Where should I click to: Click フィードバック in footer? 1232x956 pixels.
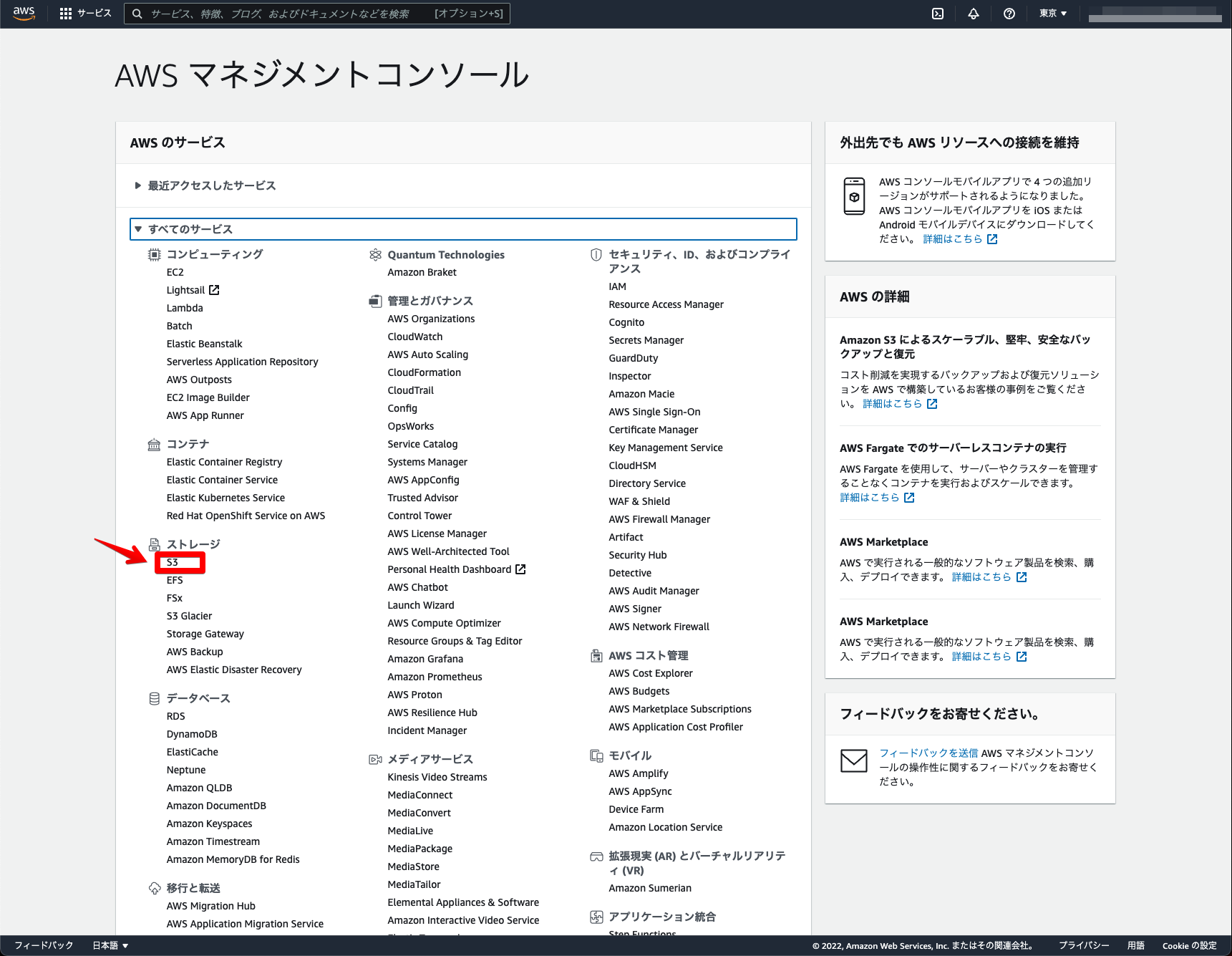tap(44, 945)
